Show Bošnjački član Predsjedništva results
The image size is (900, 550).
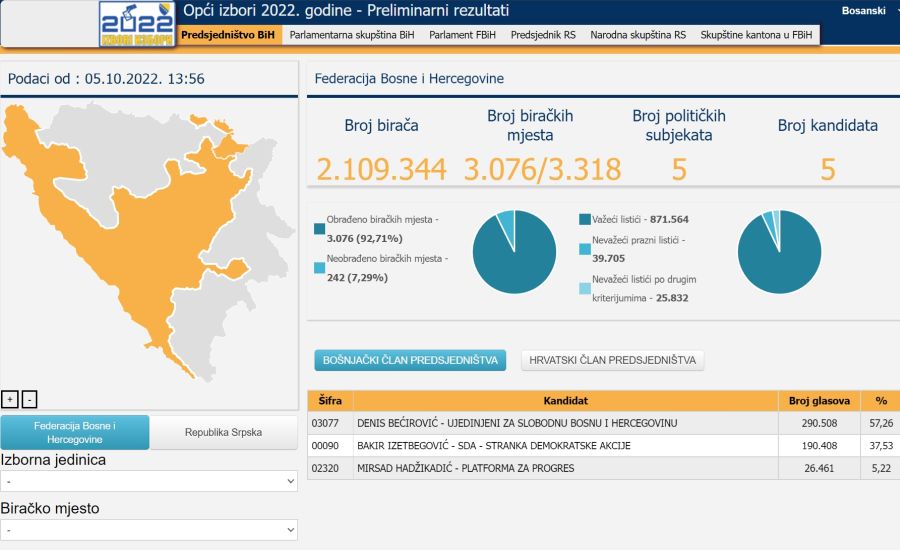(410, 361)
